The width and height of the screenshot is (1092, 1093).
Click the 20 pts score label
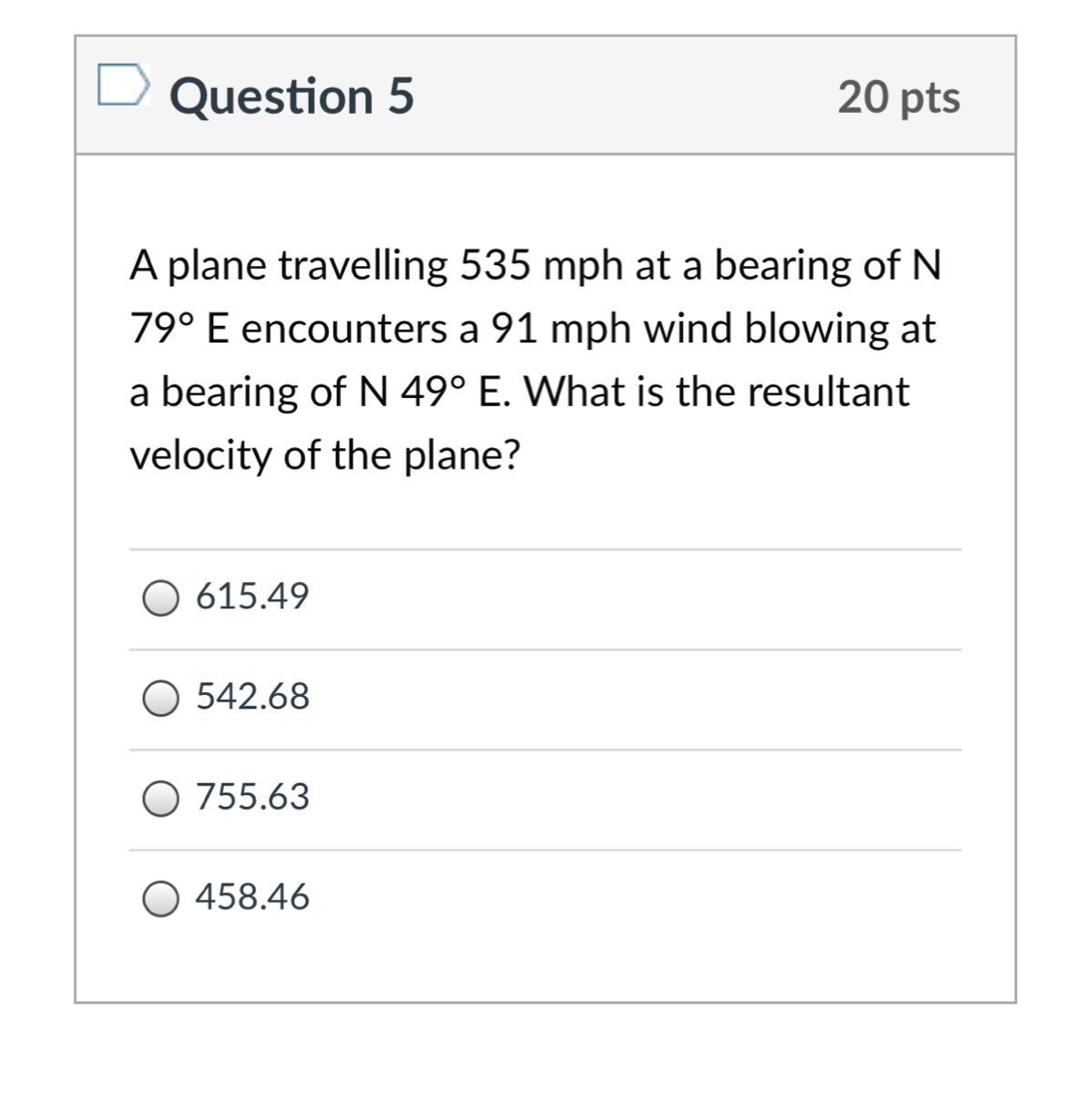(x=898, y=97)
